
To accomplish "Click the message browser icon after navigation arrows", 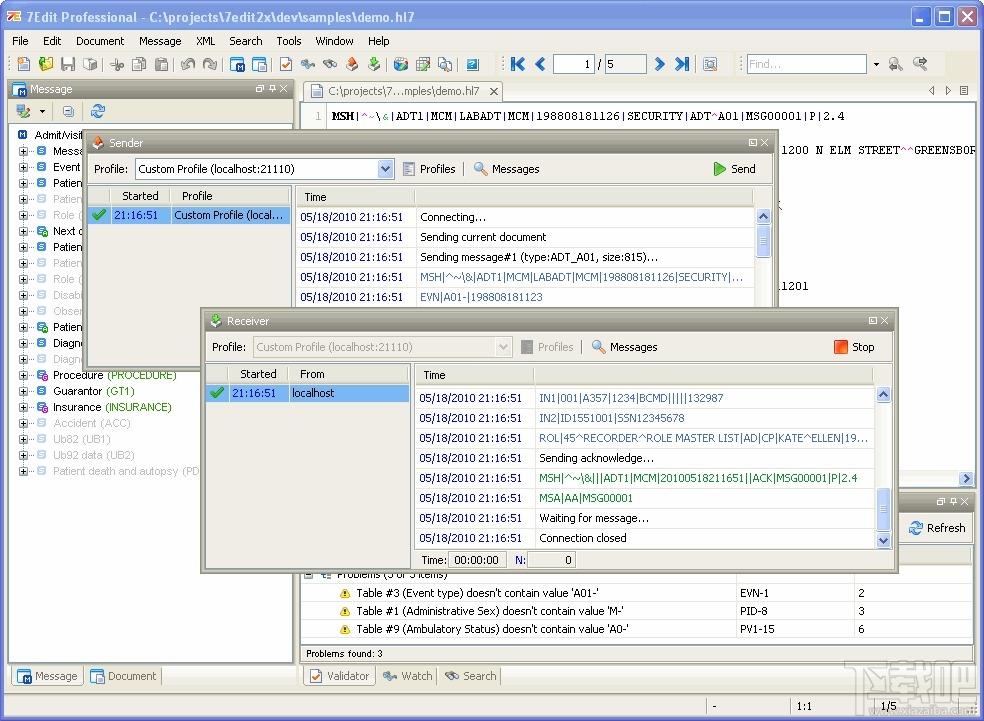I will coord(710,64).
